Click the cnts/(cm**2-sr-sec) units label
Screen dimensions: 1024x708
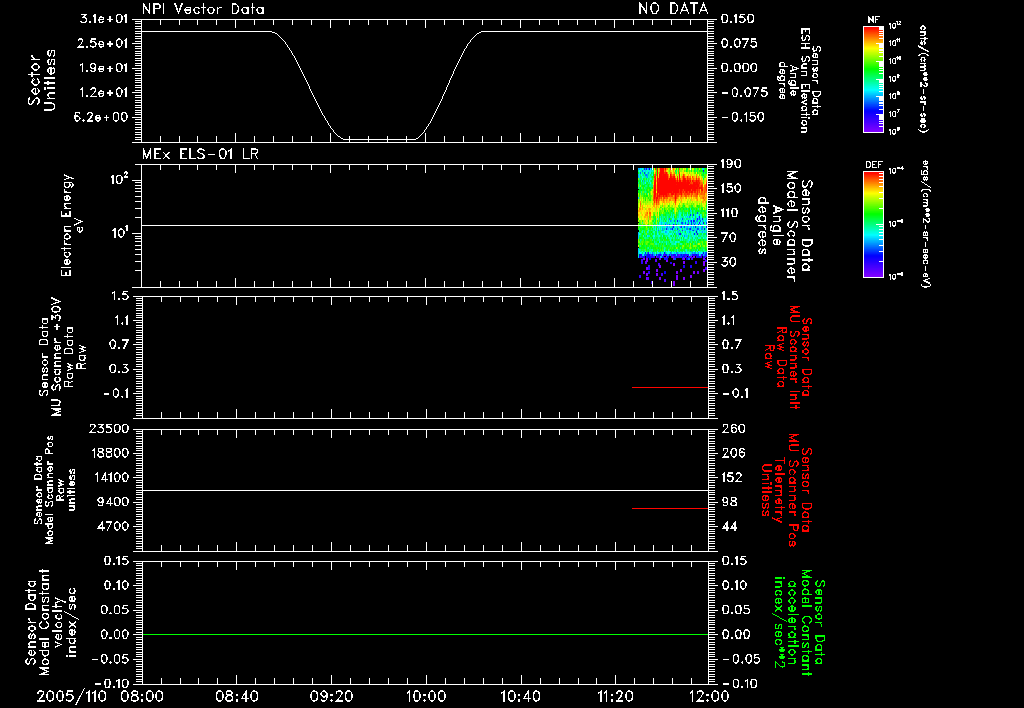coord(923,78)
